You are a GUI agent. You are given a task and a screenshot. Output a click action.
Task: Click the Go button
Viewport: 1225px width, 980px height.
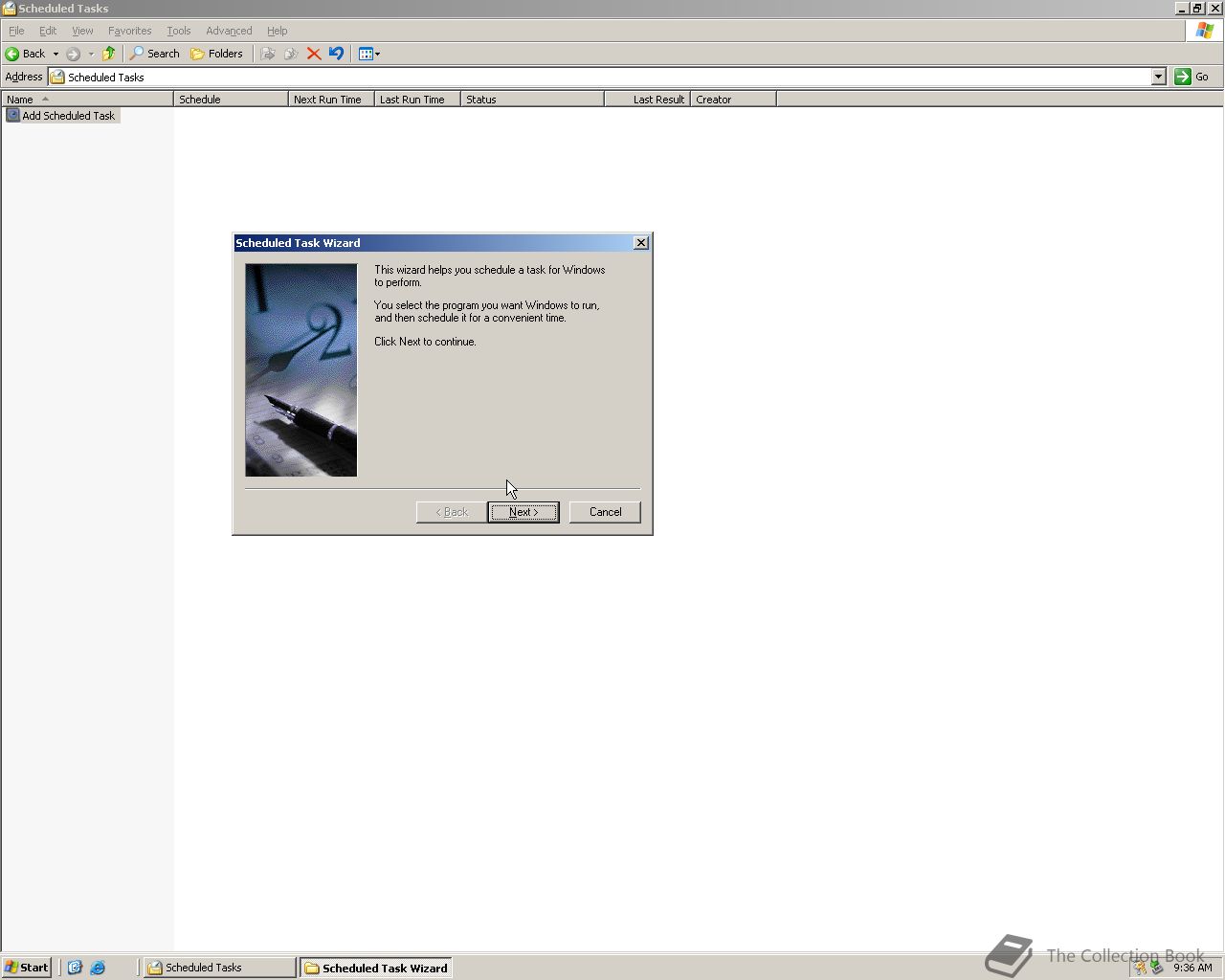point(1192,77)
